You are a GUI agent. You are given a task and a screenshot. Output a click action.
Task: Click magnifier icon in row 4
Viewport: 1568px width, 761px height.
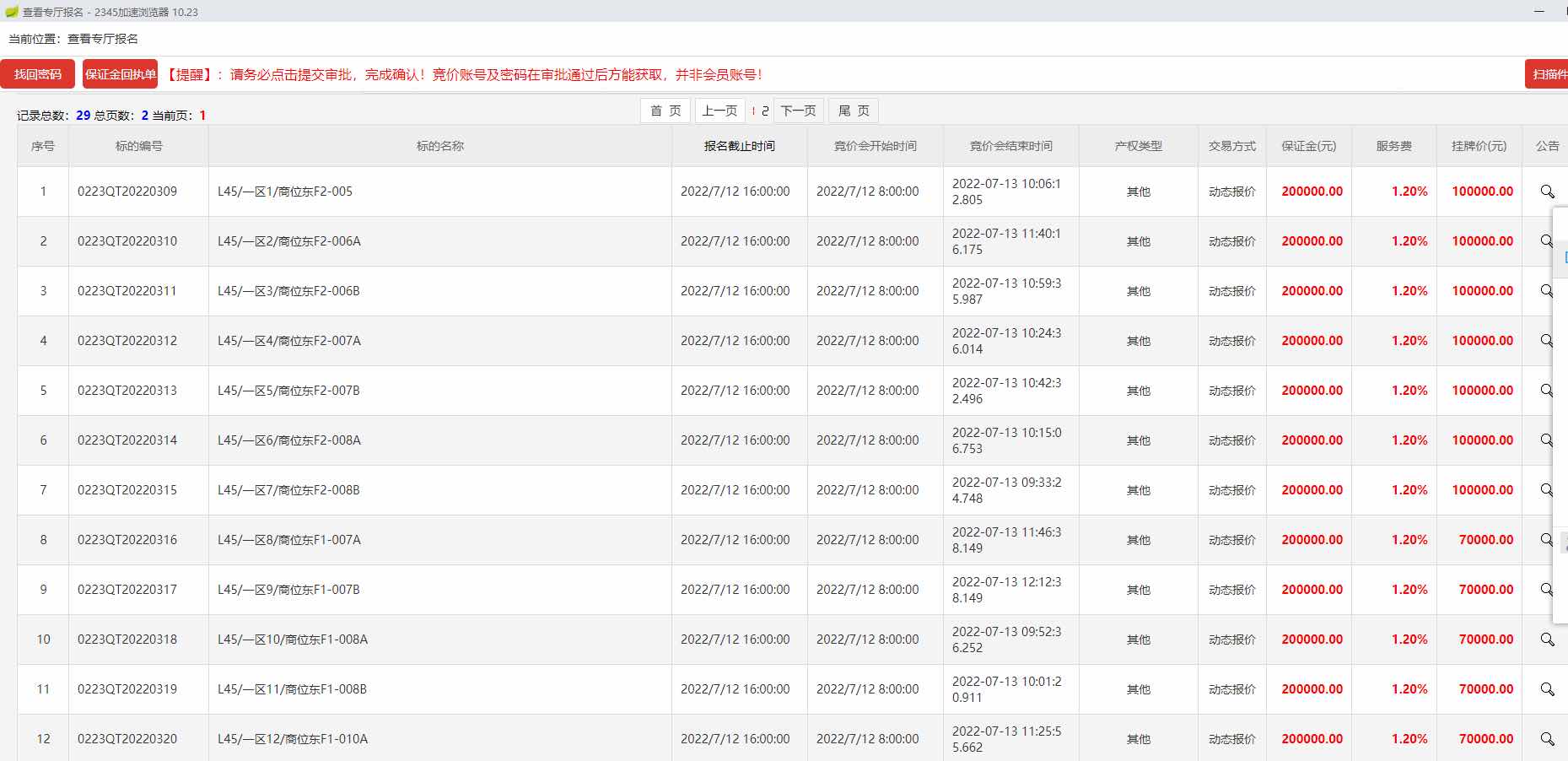1546,341
